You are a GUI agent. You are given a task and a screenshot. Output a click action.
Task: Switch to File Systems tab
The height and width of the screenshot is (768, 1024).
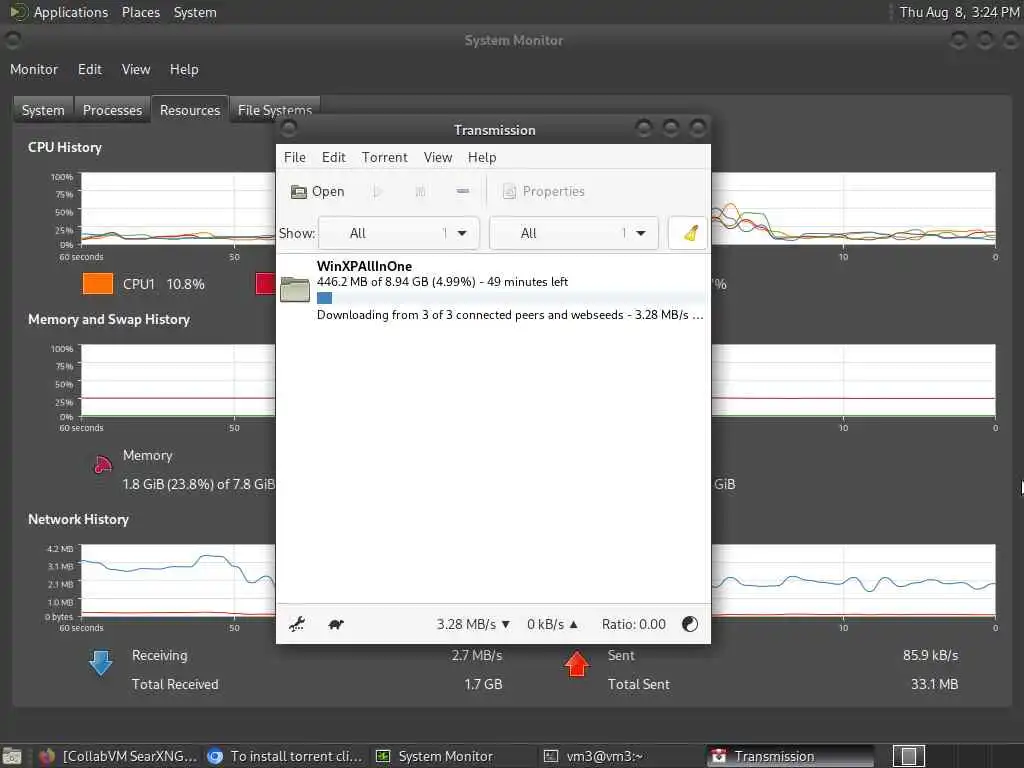pyautogui.click(x=275, y=108)
